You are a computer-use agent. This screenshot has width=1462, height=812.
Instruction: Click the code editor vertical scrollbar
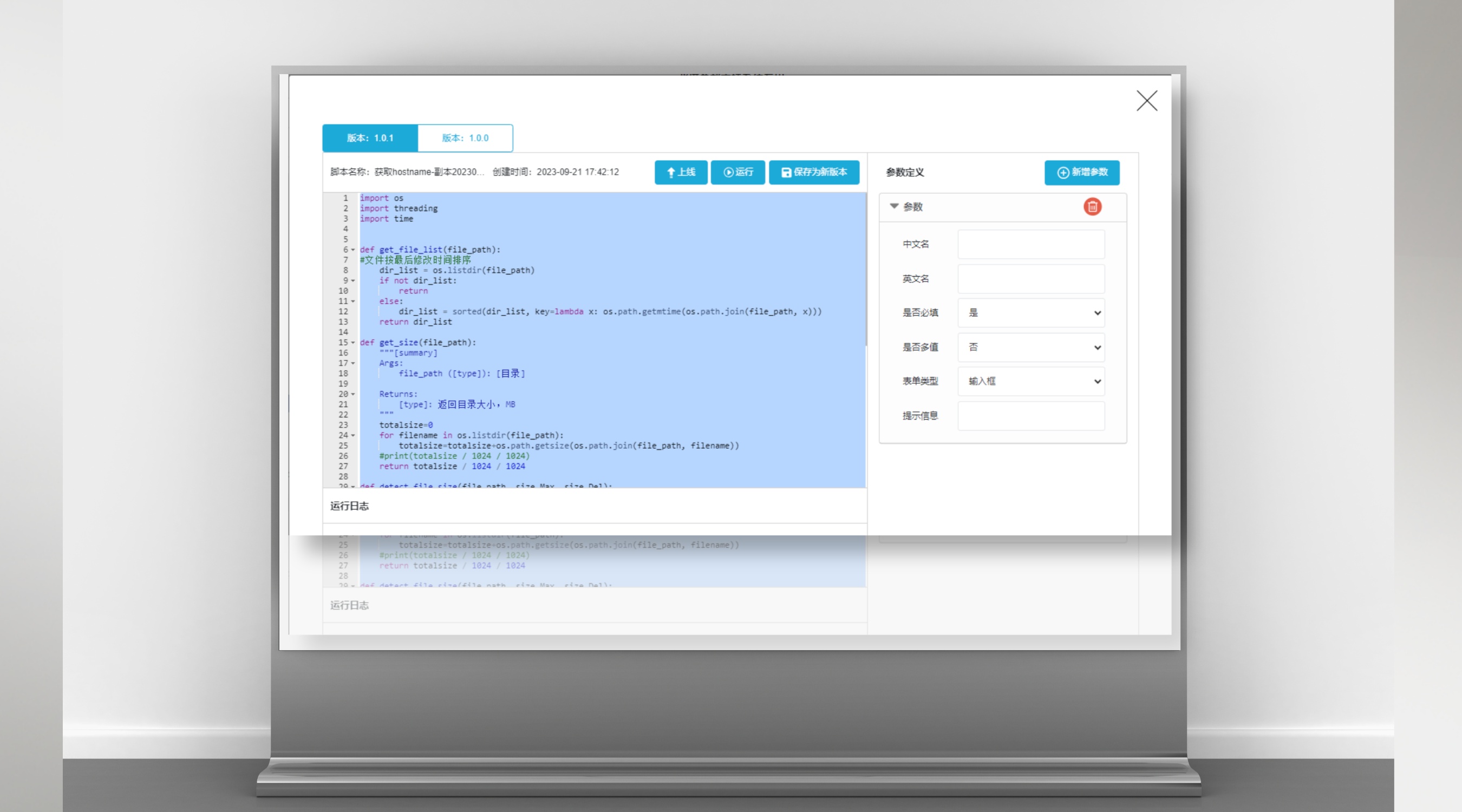point(865,270)
